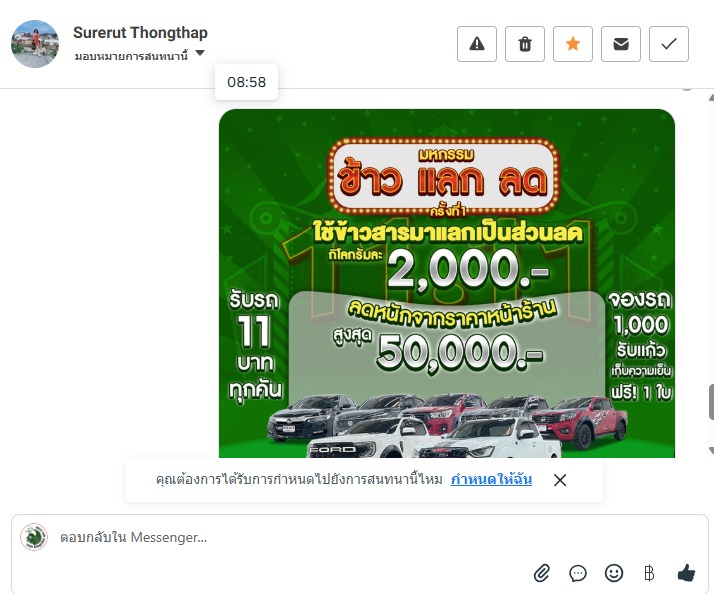This screenshot has height=594, width=714.
Task: Click the conversation scrollbar thumb
Action: pos(711,402)
